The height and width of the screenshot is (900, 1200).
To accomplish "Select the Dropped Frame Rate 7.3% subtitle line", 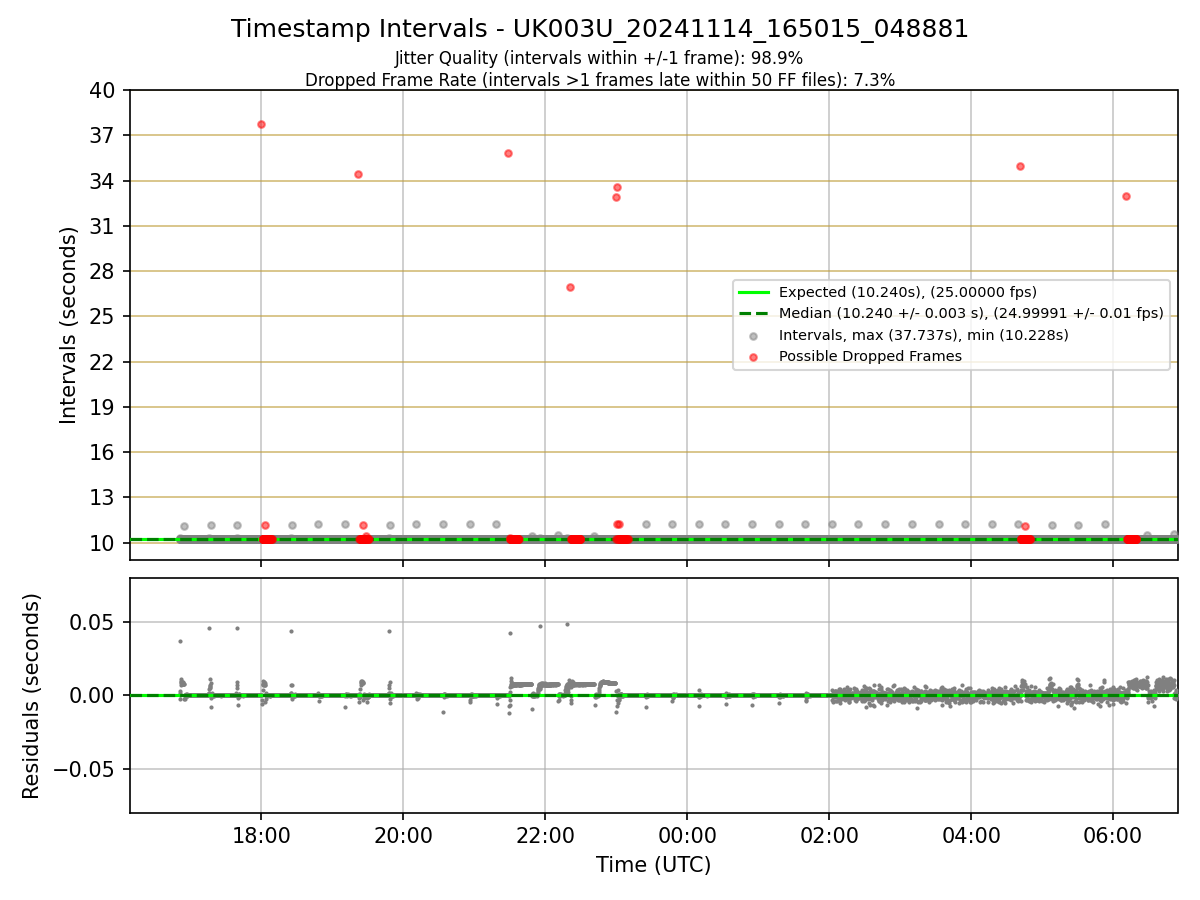I will (600, 80).
